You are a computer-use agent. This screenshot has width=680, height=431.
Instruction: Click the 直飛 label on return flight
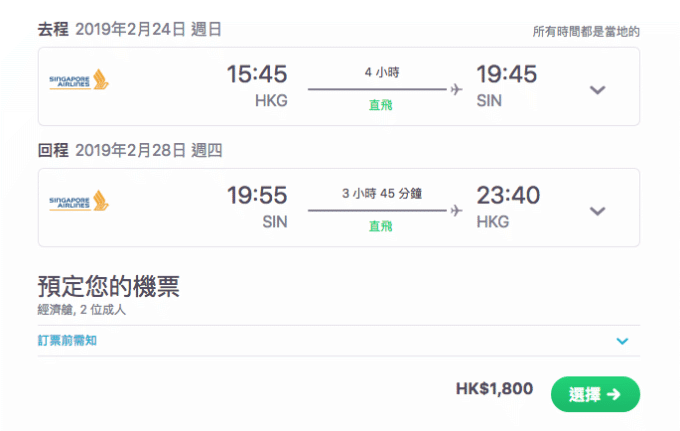tap(380, 226)
